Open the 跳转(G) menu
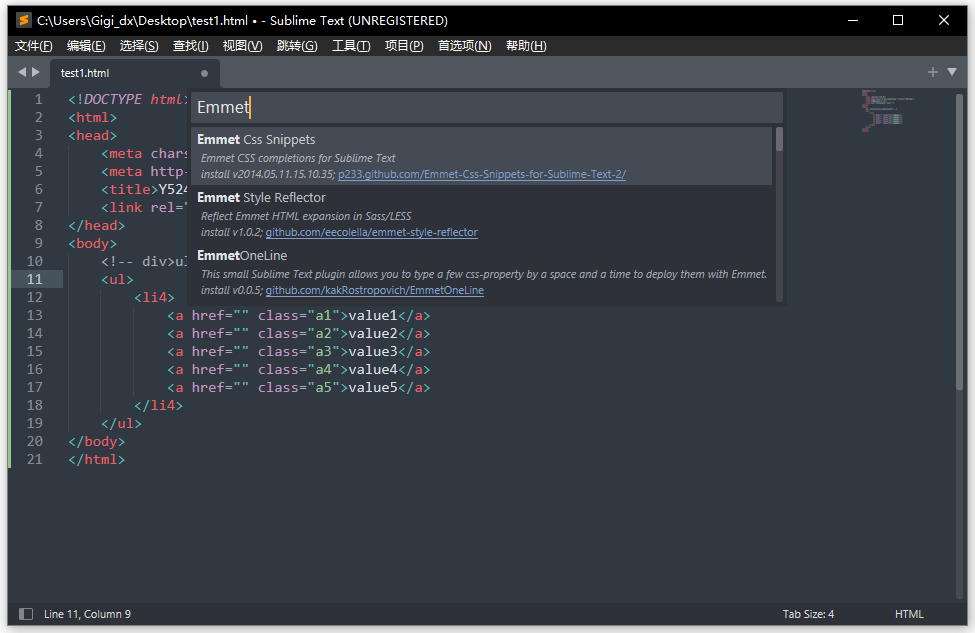 (297, 46)
